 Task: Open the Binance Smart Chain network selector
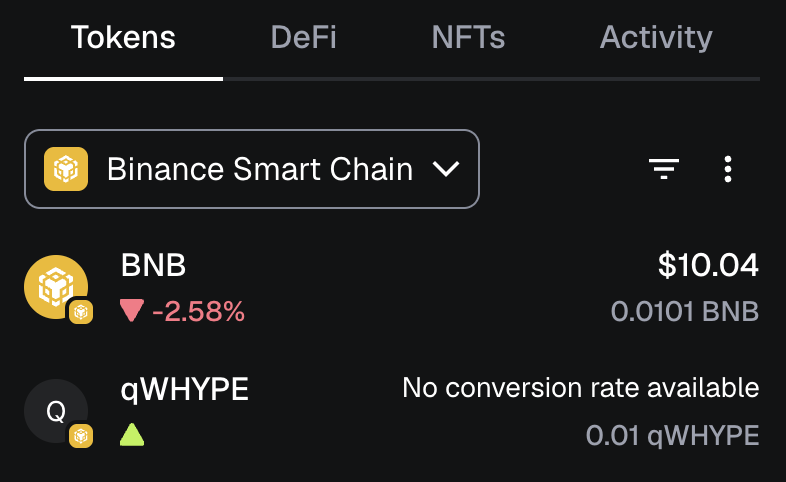[x=251, y=169]
